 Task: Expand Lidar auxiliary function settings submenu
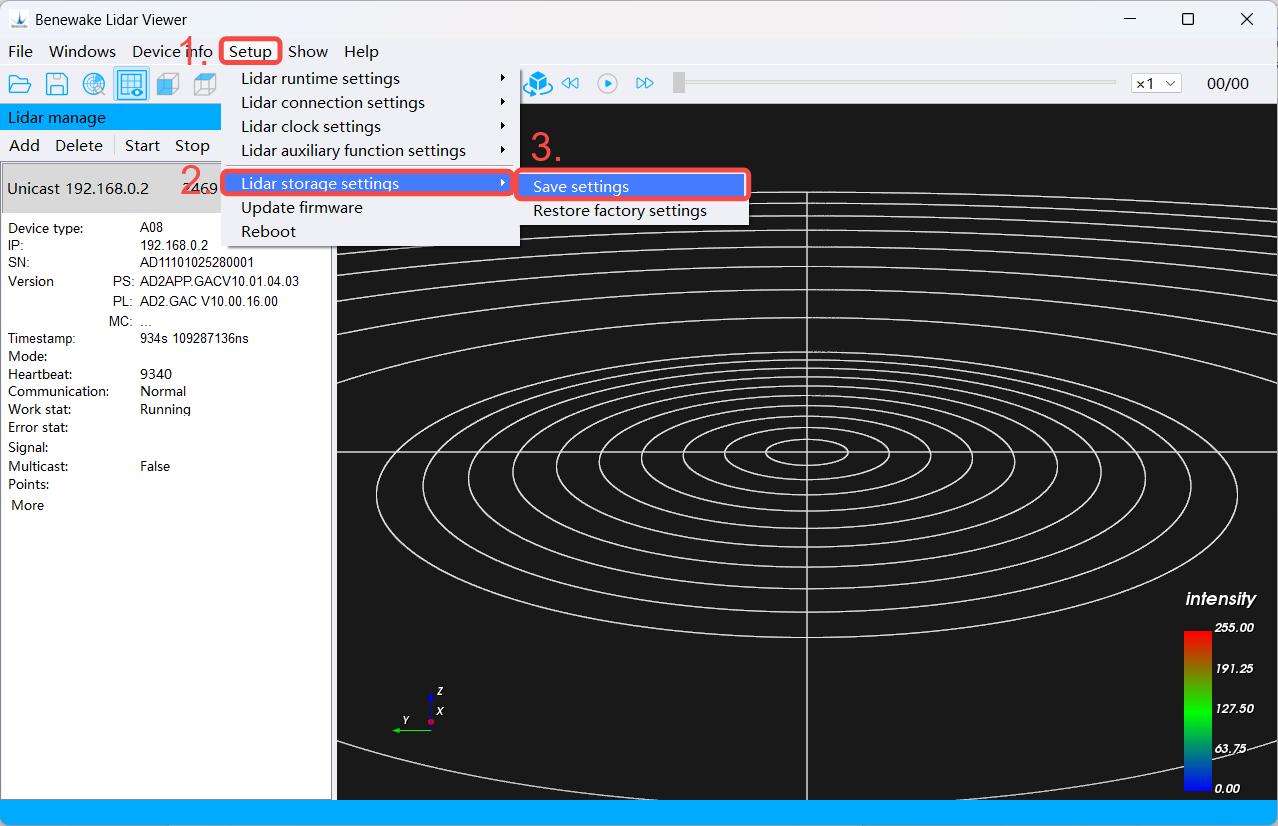point(370,150)
